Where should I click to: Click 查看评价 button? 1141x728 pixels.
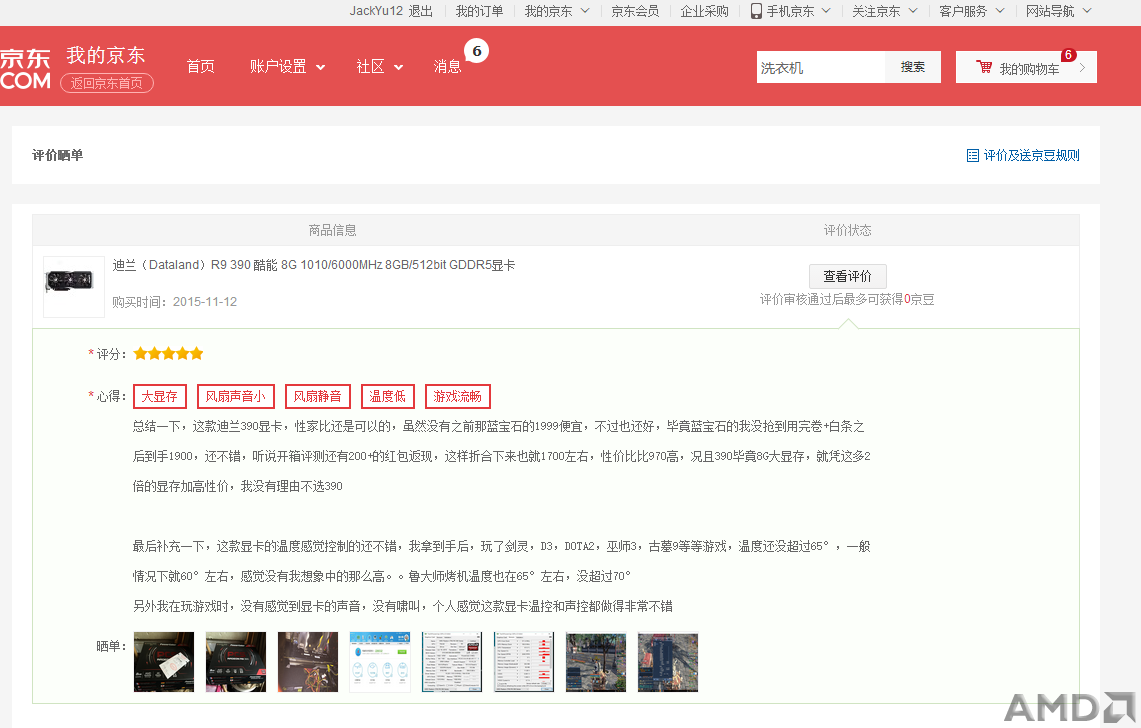click(x=847, y=276)
